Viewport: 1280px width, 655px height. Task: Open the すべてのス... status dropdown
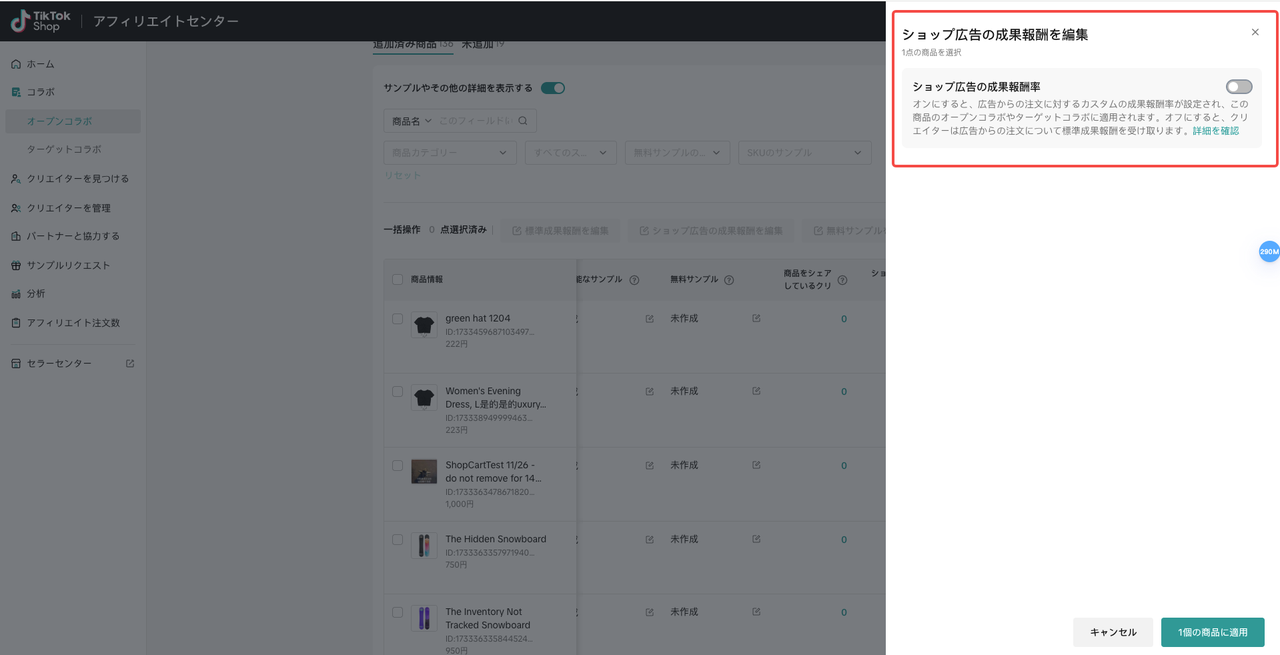coord(571,152)
